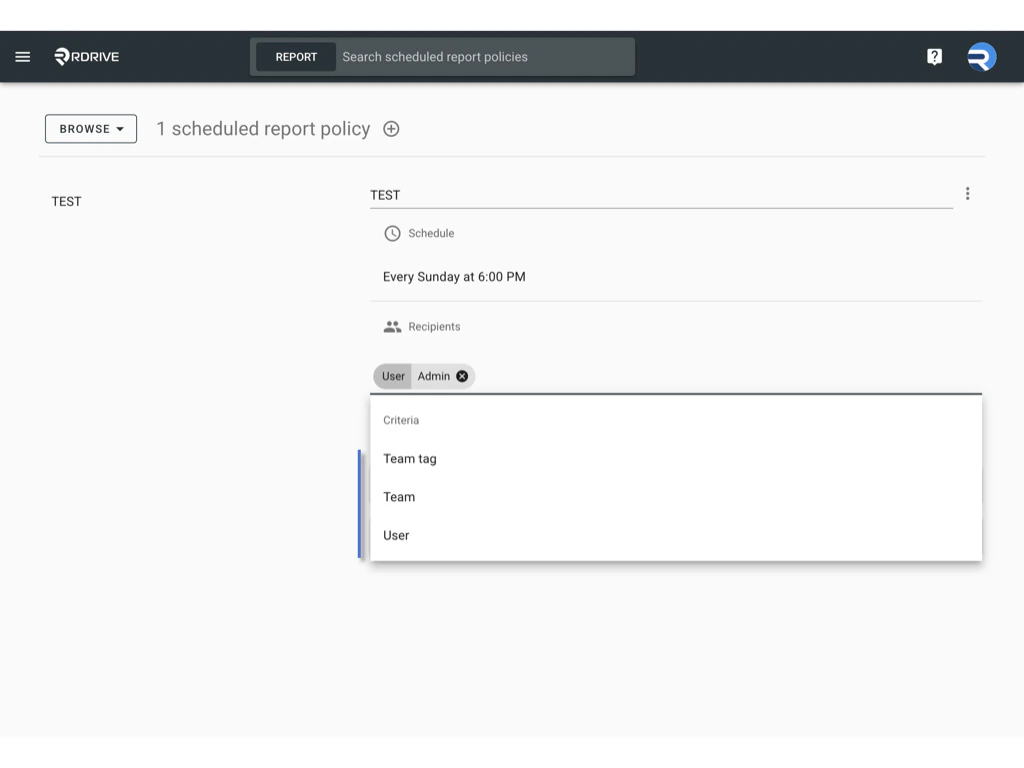This screenshot has width=1024, height=768.
Task: Select the User recipient chip
Action: 392,376
